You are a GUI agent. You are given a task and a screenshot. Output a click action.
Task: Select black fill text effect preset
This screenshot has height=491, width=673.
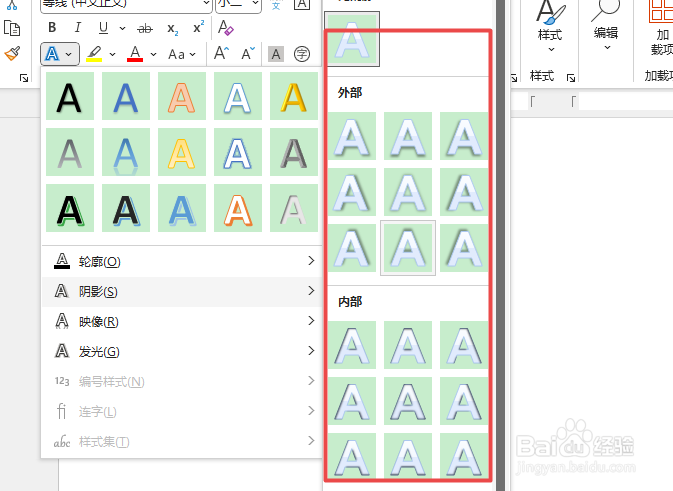click(x=70, y=96)
